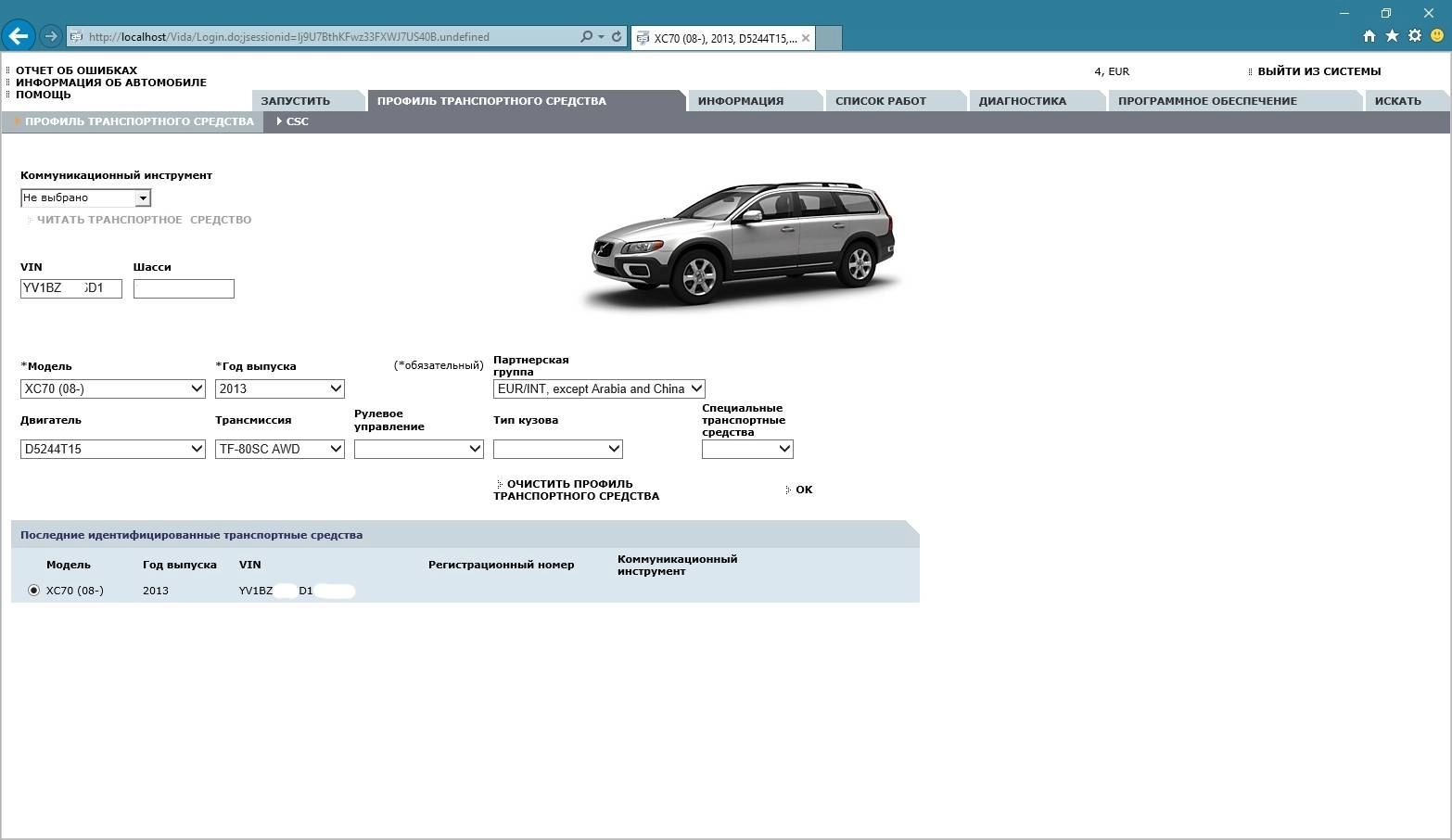Click the 'Последние идентифицированные транспортные средства' header
The height and width of the screenshot is (840, 1452).
tap(191, 535)
